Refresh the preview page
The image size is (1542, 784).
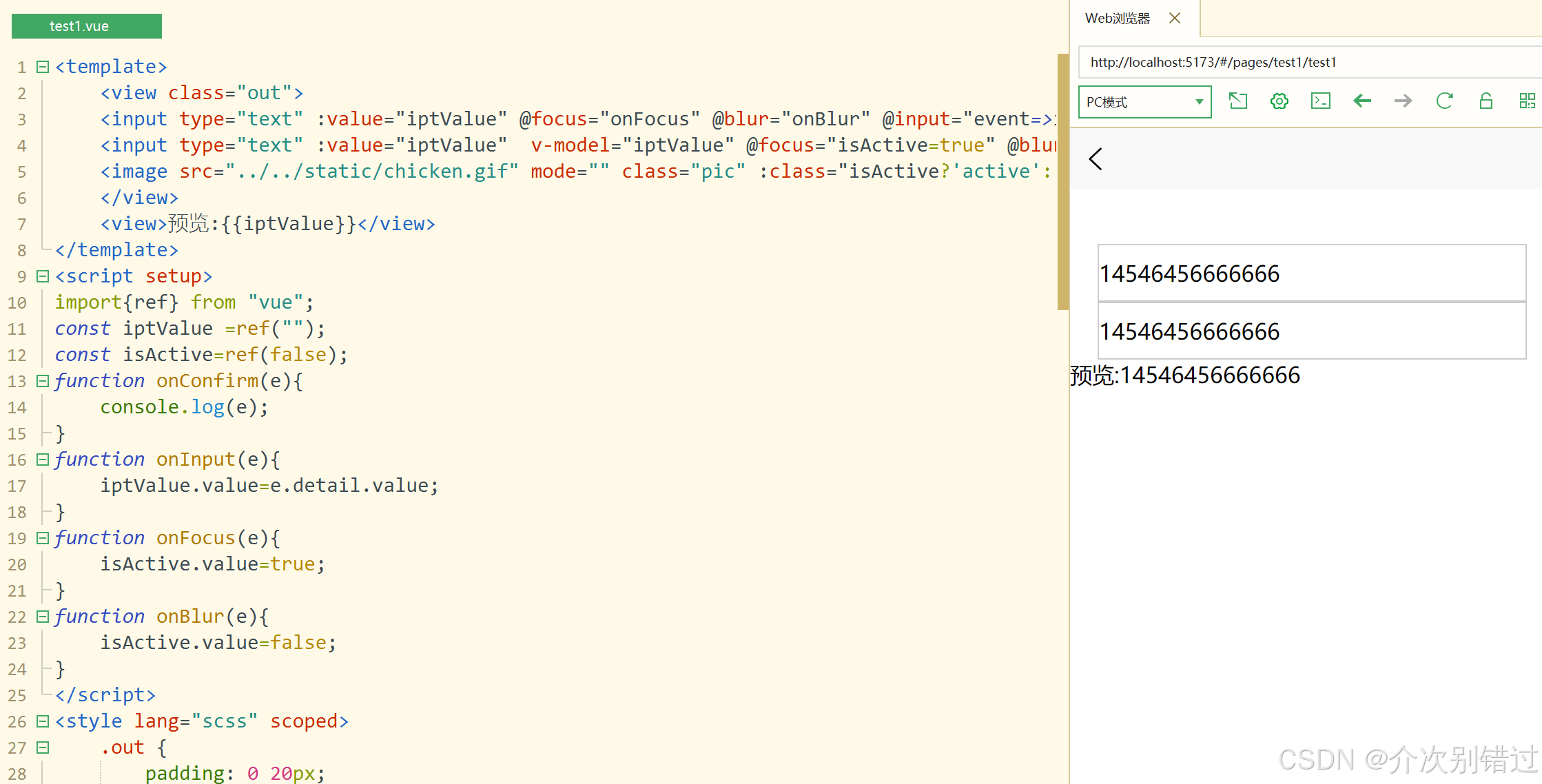pos(1444,101)
